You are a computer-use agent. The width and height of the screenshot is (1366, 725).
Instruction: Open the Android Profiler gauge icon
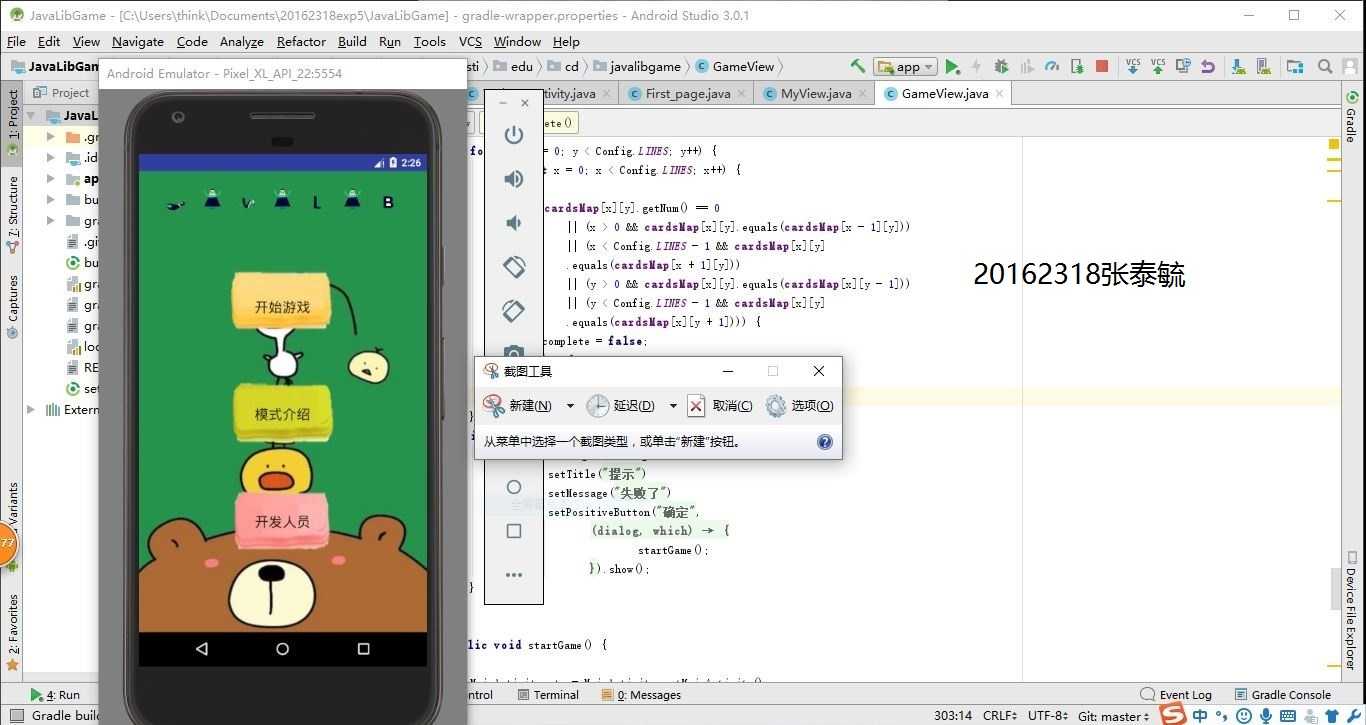(1051, 66)
